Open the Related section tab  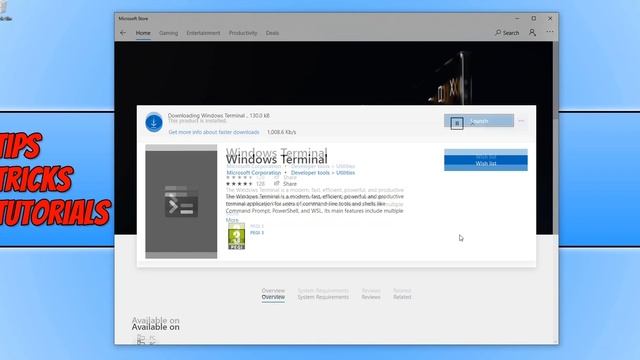point(402,297)
